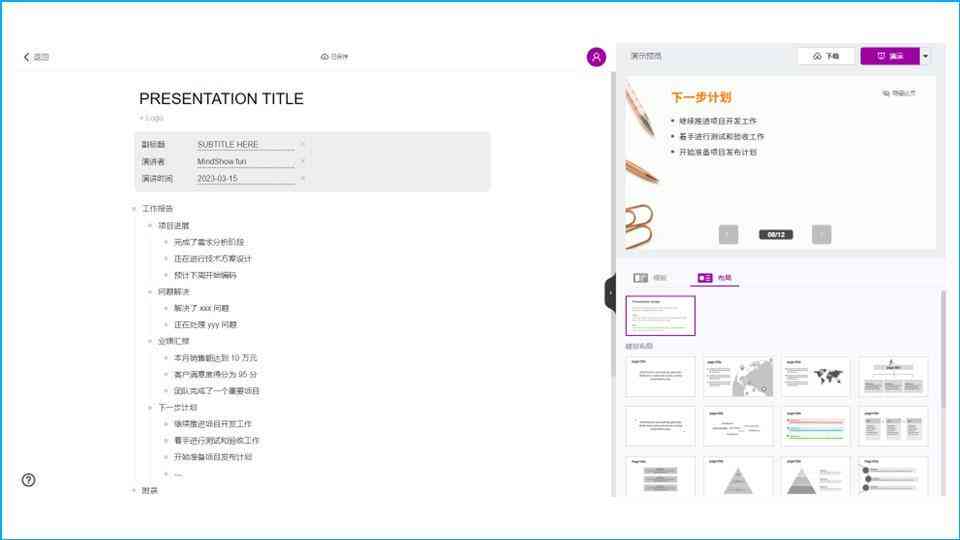Clear the SUBTITLE HERE field with its x
The width and height of the screenshot is (960, 540).
click(x=302, y=144)
